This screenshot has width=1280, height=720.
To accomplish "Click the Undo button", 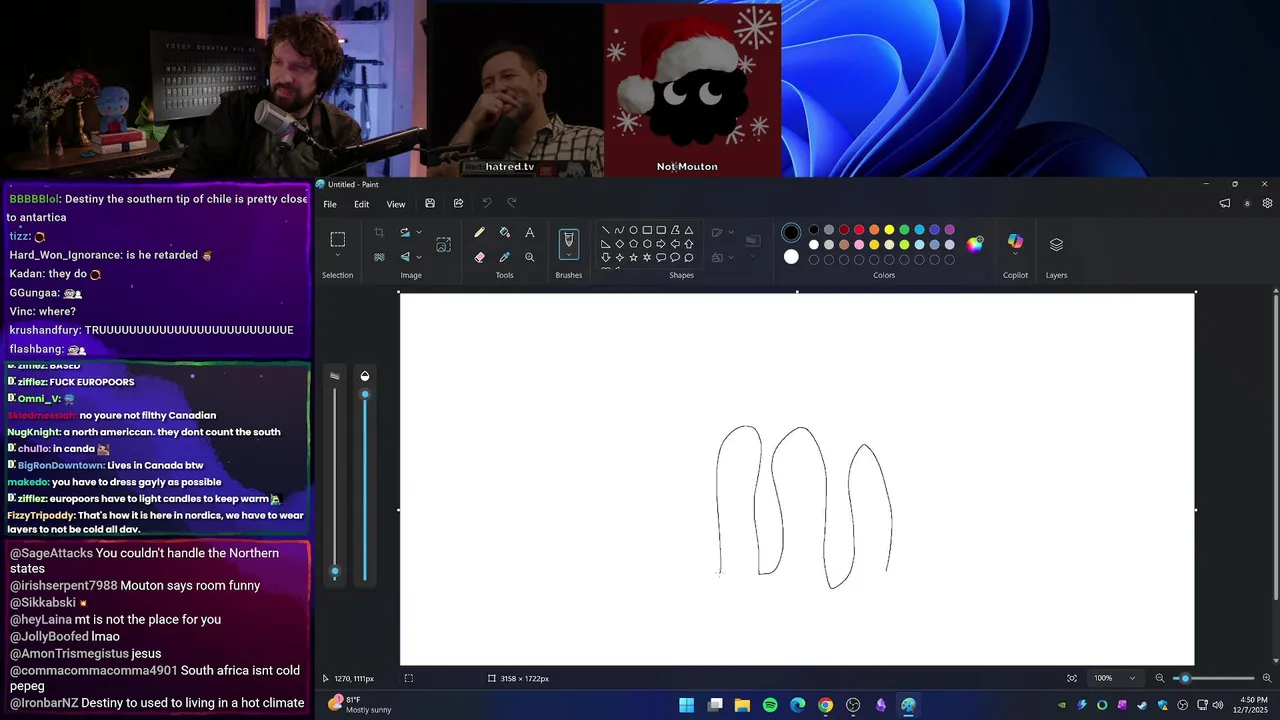I will point(487,204).
